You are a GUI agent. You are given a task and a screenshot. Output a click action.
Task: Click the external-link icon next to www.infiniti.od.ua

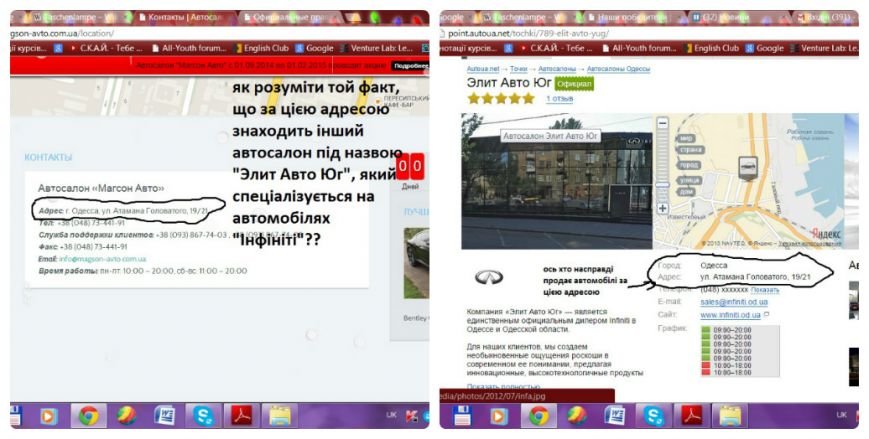[766, 315]
